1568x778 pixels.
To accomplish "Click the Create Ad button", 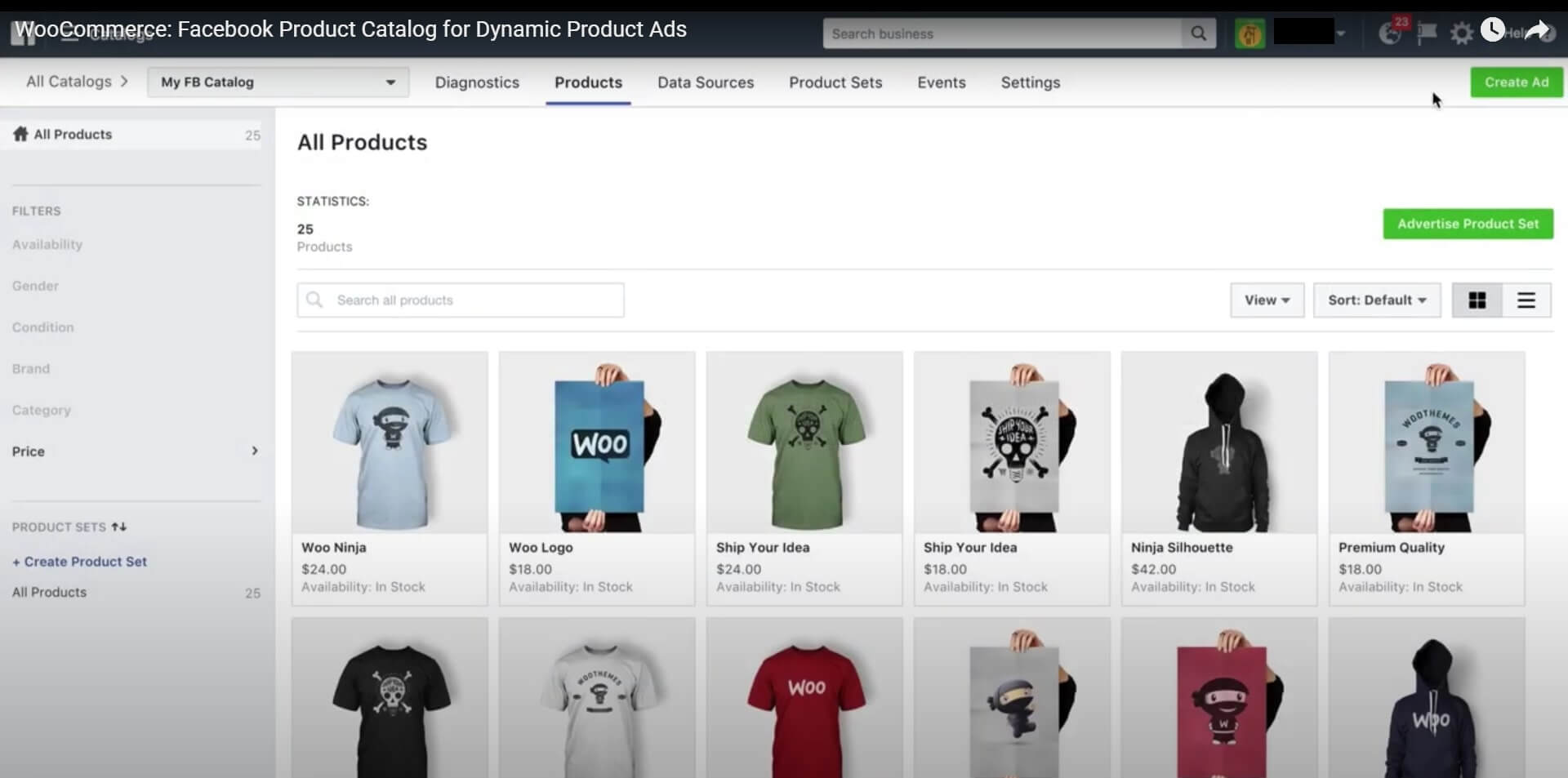I will tap(1517, 82).
